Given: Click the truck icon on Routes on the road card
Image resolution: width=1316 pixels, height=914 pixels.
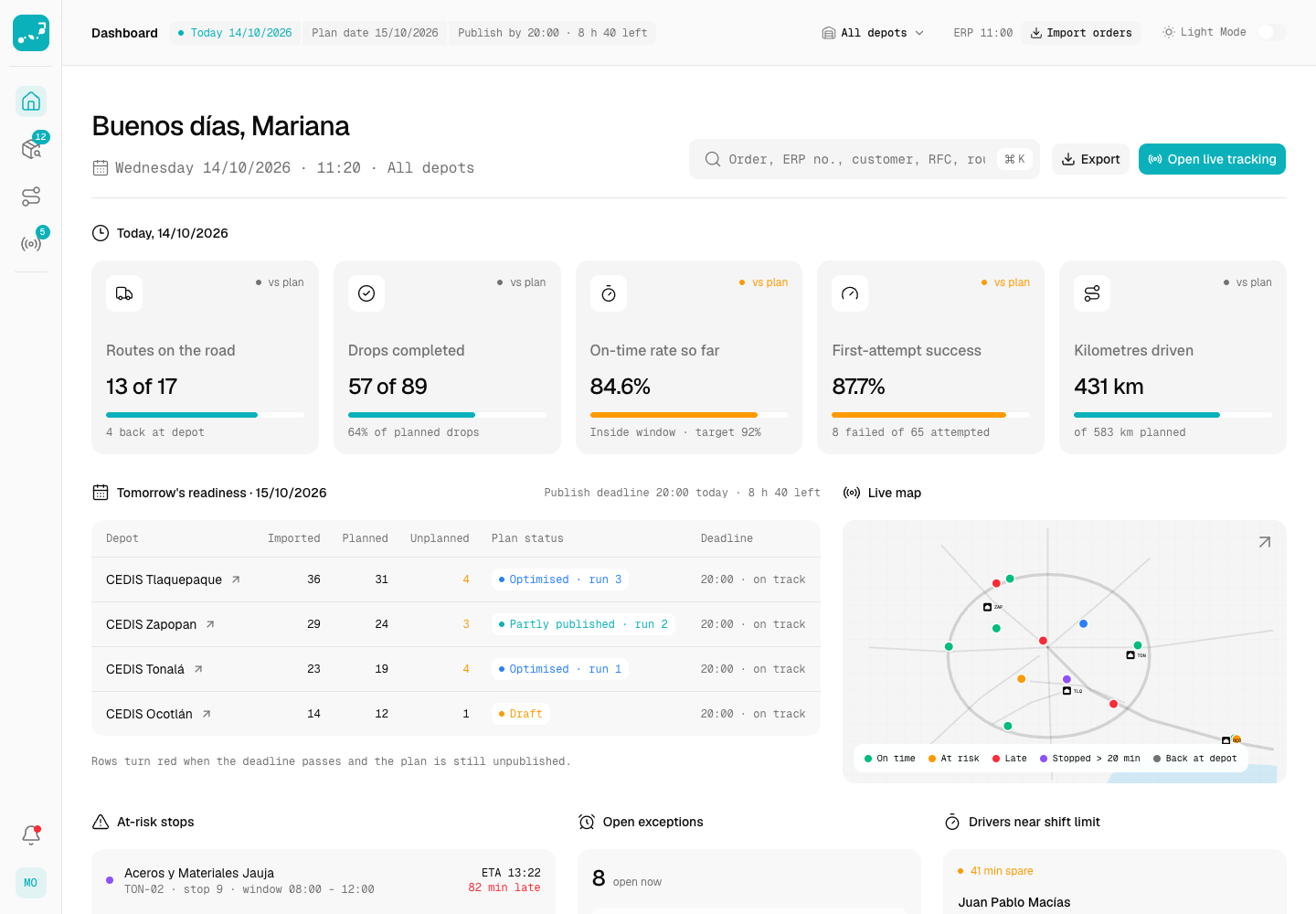Looking at the screenshot, I should [x=124, y=293].
